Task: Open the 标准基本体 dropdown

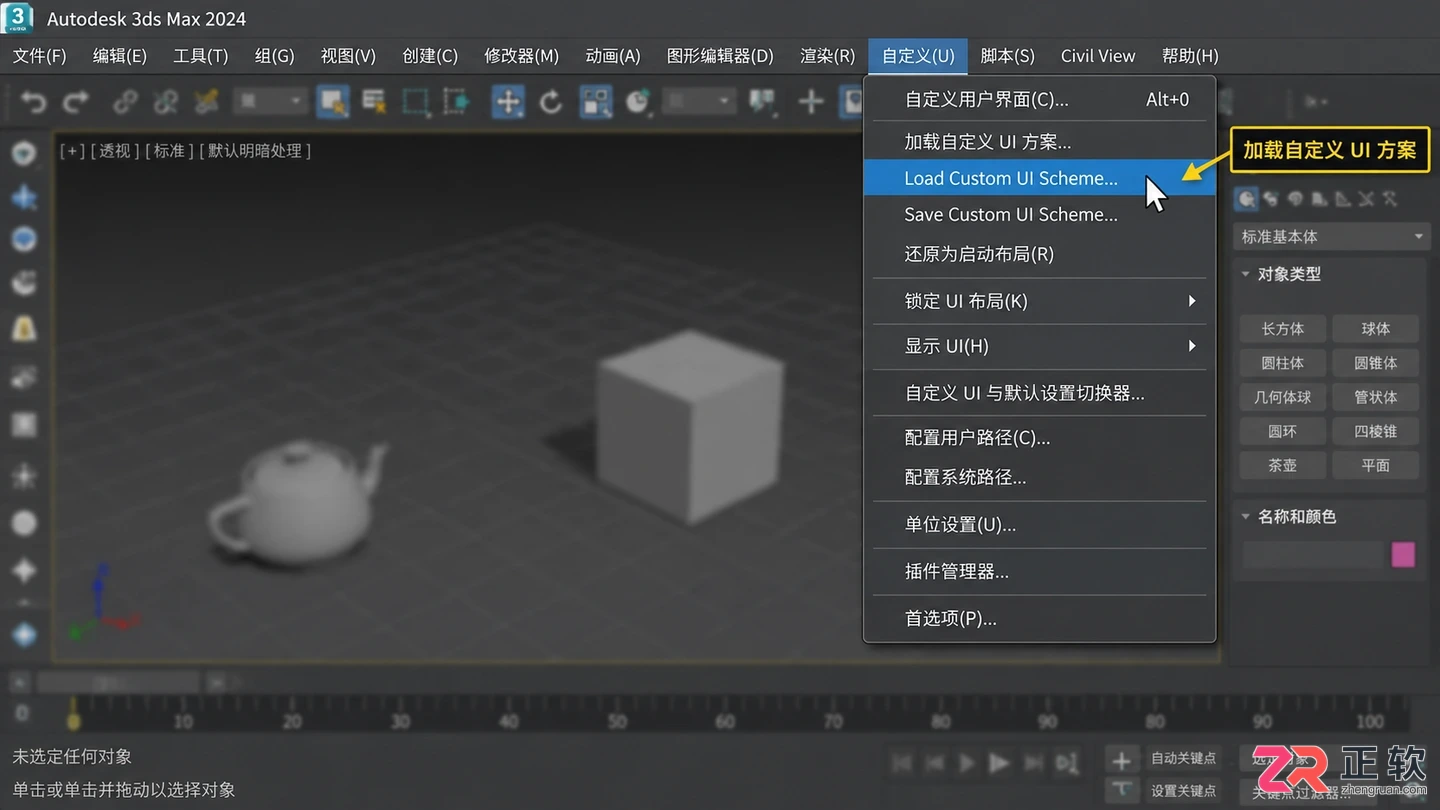Action: pos(1330,237)
